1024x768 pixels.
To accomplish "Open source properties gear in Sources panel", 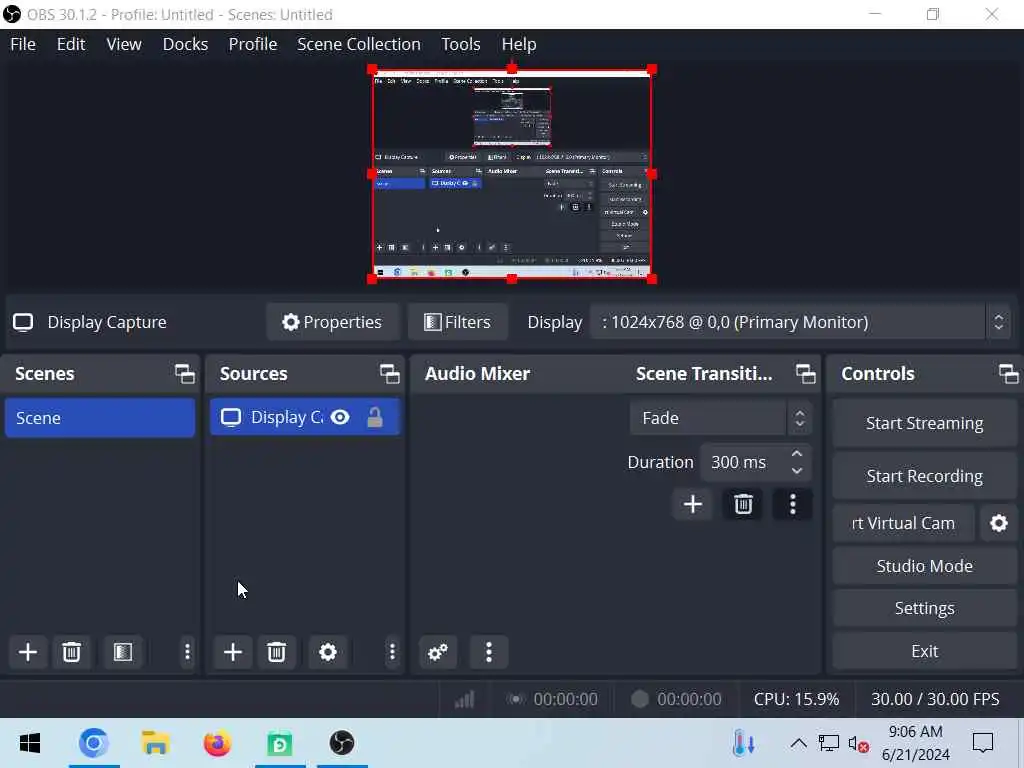I will pyautogui.click(x=328, y=652).
